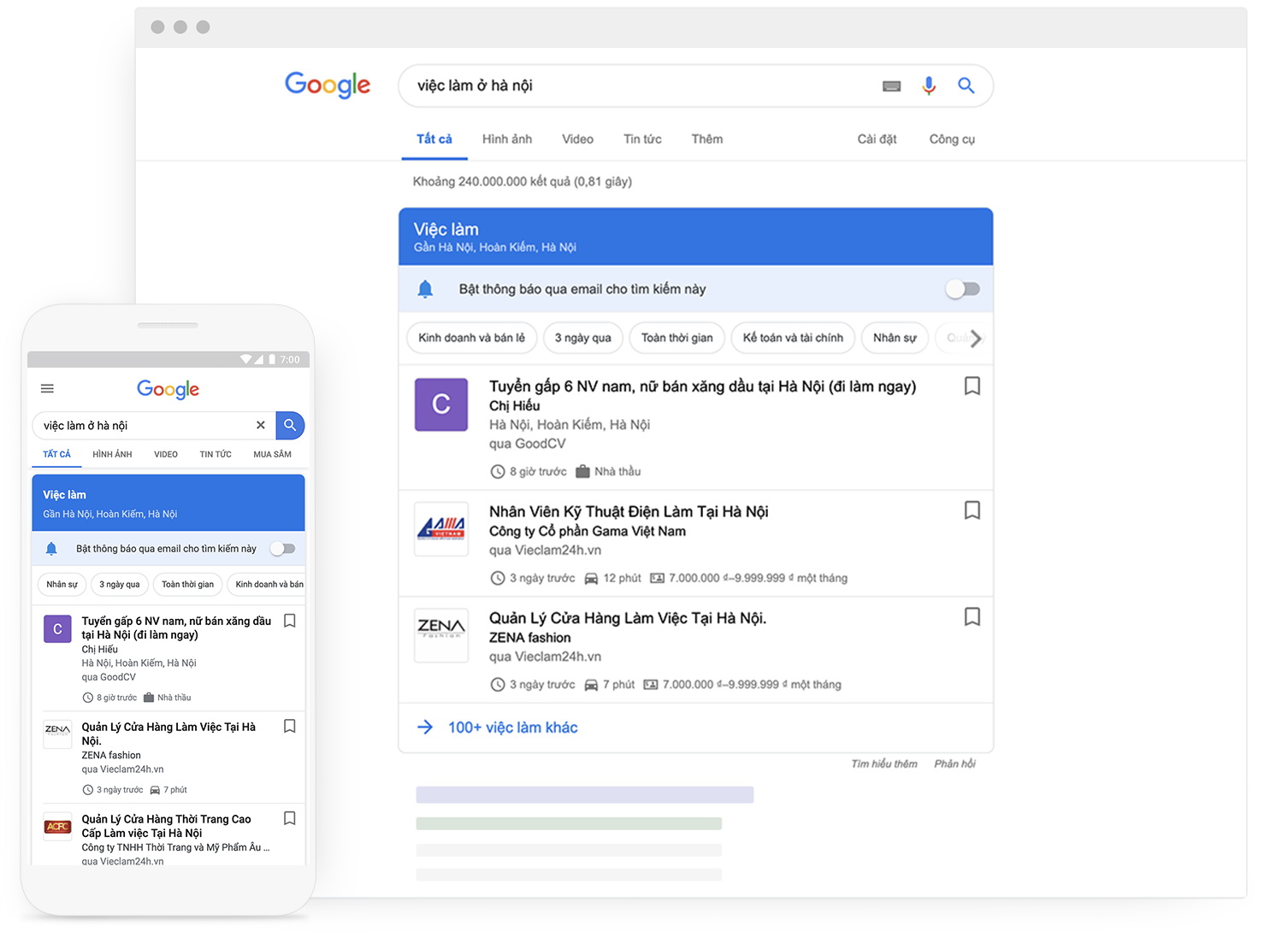
Task: Select the TIN TỨC tab on mobile
Action: coord(216,455)
